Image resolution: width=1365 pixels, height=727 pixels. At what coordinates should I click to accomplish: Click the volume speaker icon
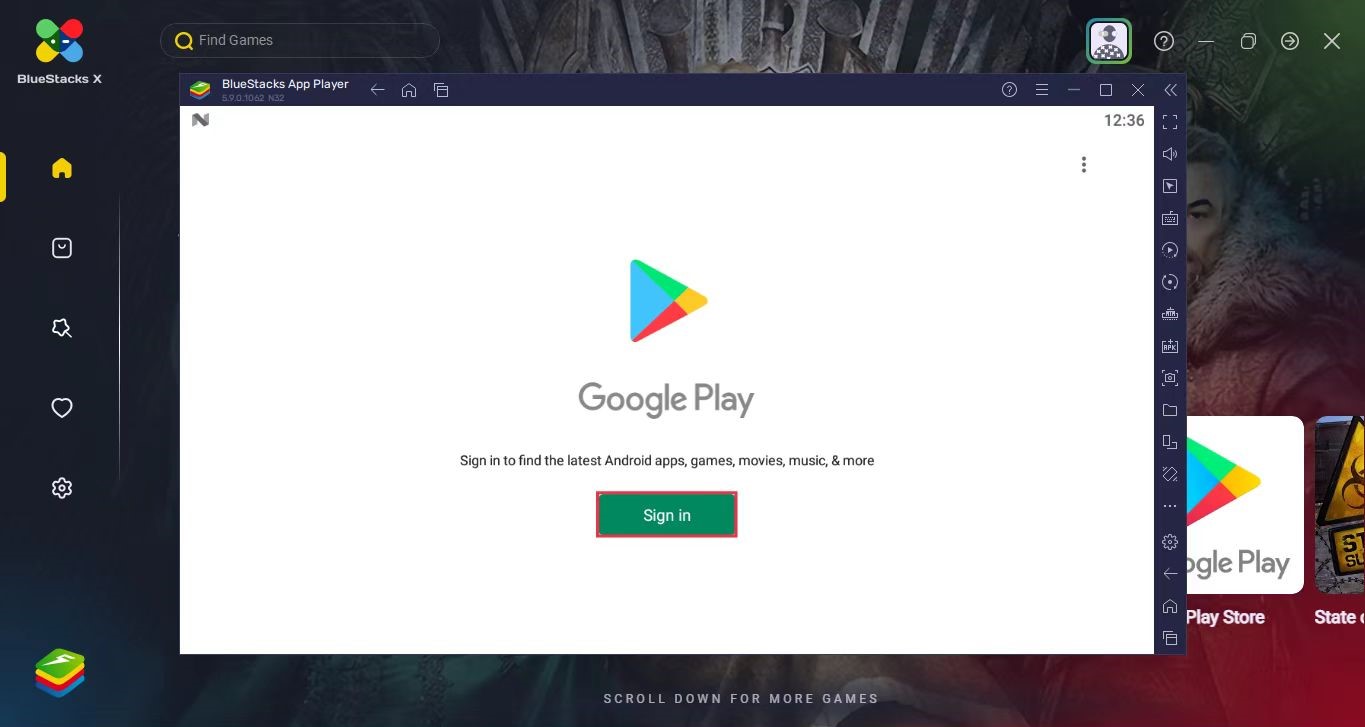click(1170, 154)
